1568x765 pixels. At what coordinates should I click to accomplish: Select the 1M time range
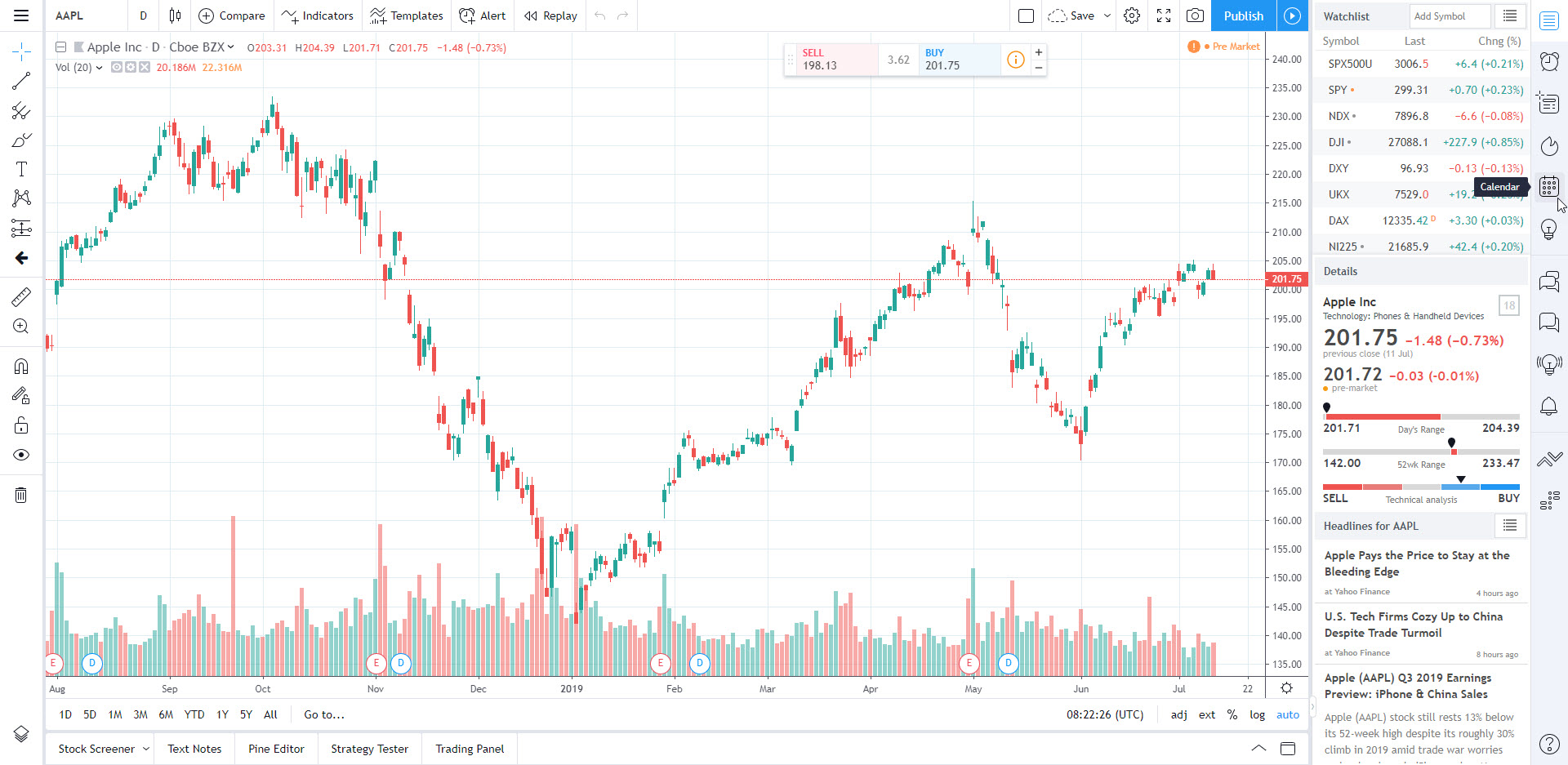(115, 714)
